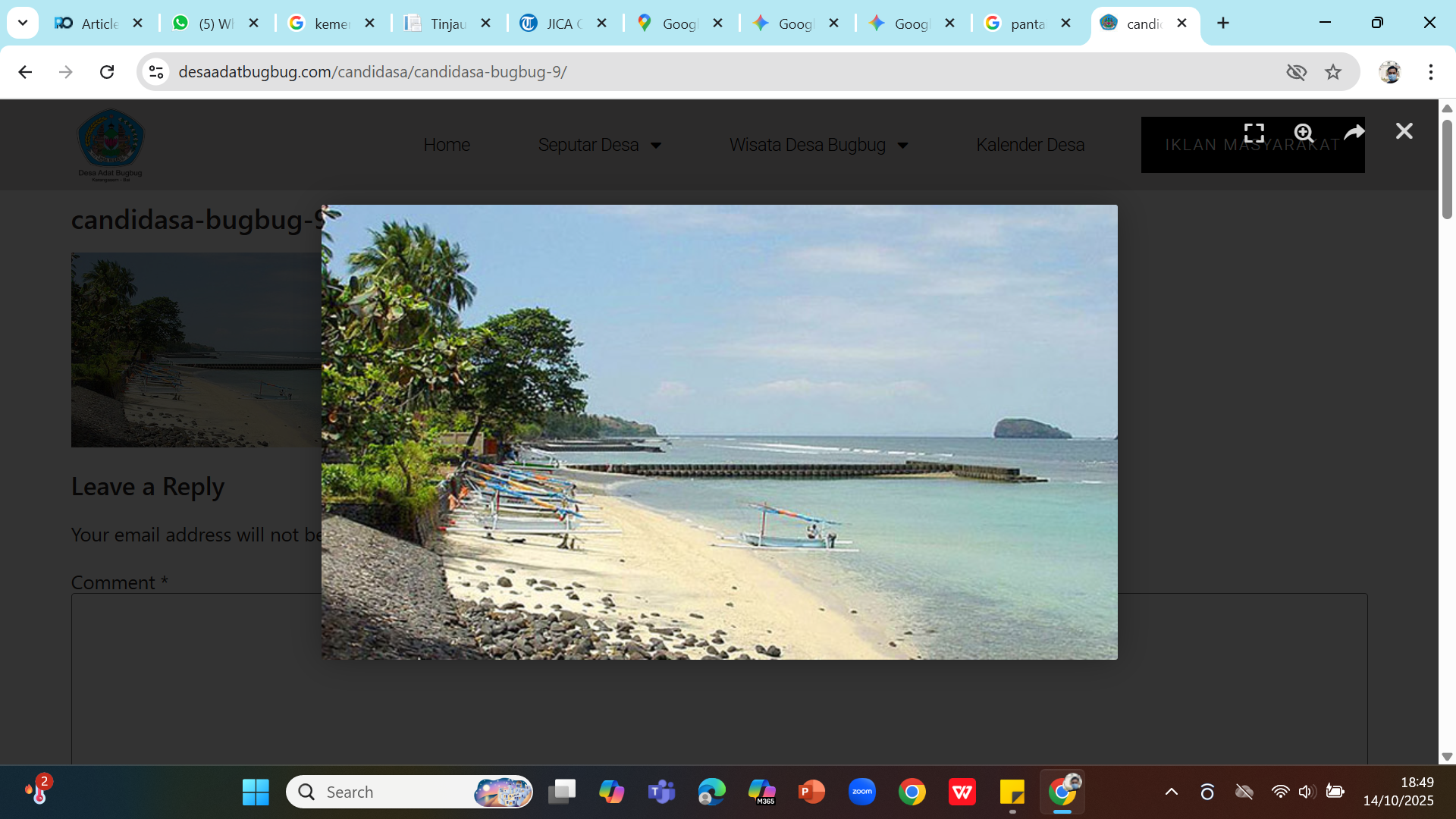Bookmark this page with the star icon
1456x819 pixels.
pos(1333,72)
